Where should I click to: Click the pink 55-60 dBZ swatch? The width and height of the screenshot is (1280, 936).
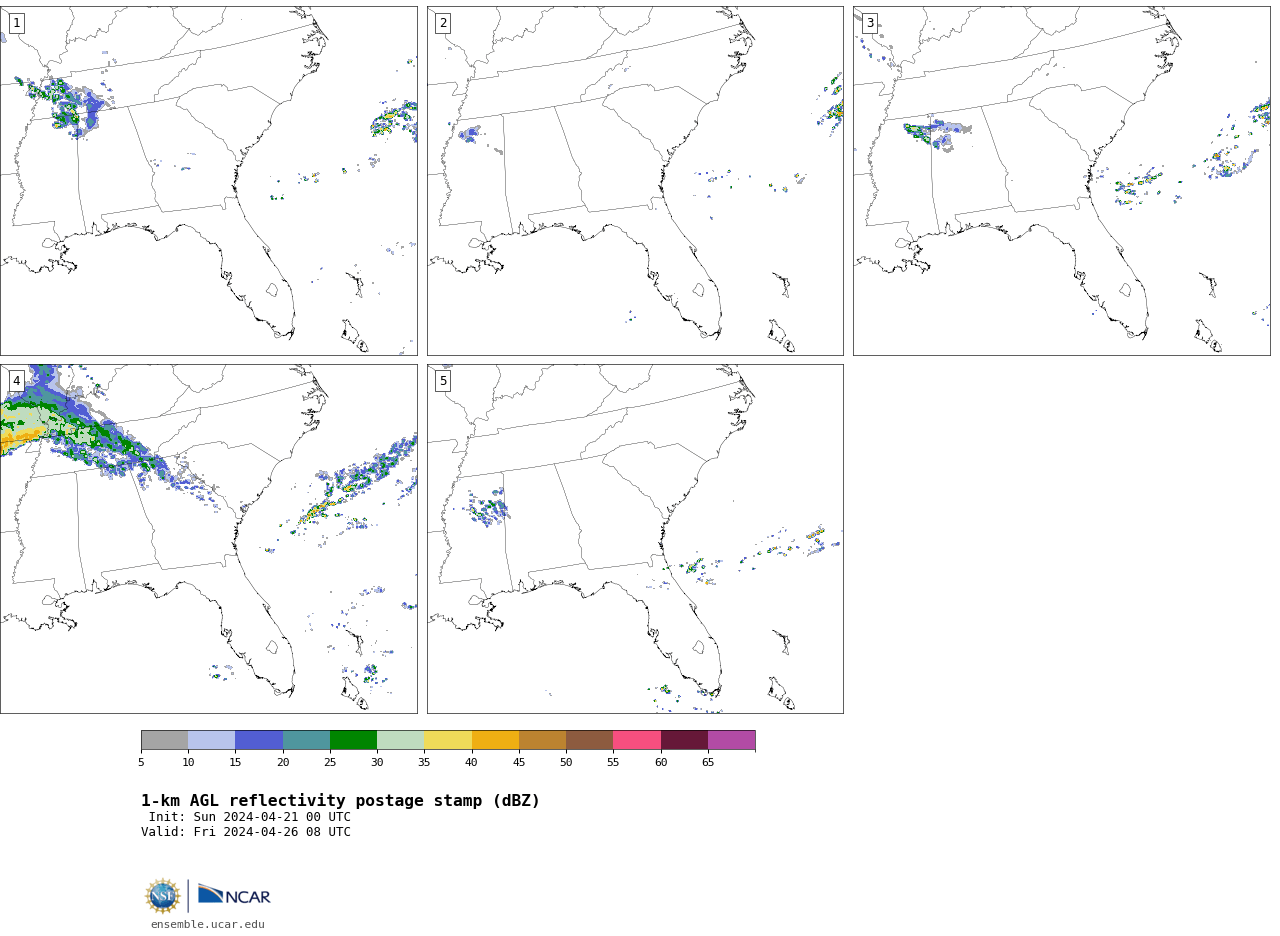[637, 740]
